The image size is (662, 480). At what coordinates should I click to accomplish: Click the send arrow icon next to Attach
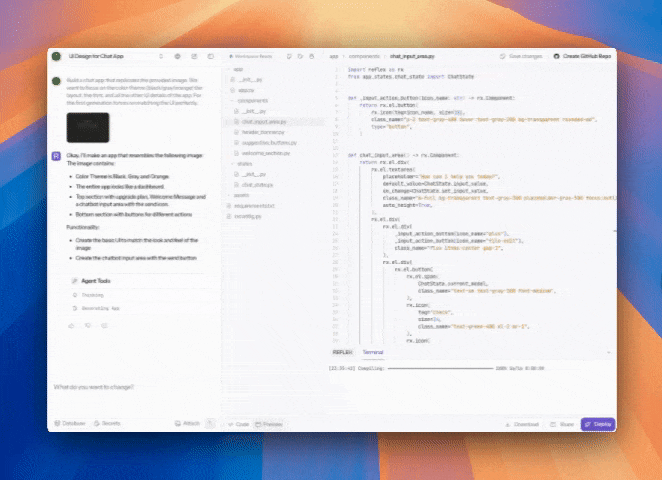tap(210, 424)
